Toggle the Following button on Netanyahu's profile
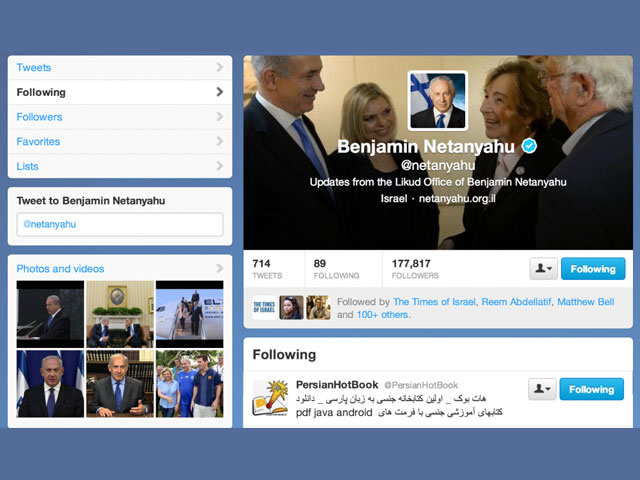 (x=593, y=269)
